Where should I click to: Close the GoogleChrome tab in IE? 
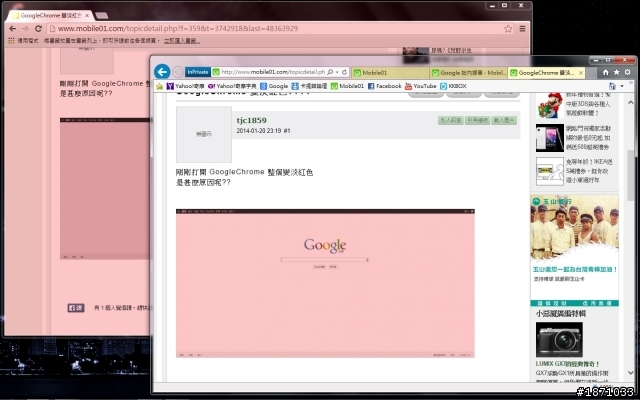pos(581,73)
